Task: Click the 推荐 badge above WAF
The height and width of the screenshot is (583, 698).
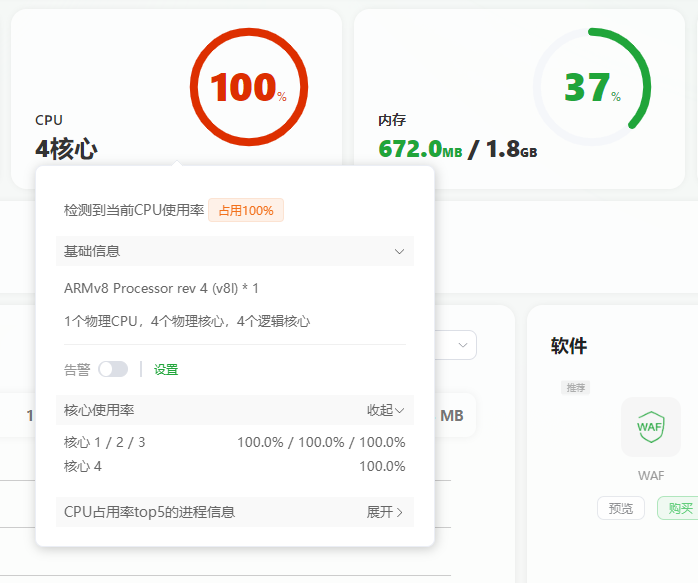Action: [x=575, y=388]
